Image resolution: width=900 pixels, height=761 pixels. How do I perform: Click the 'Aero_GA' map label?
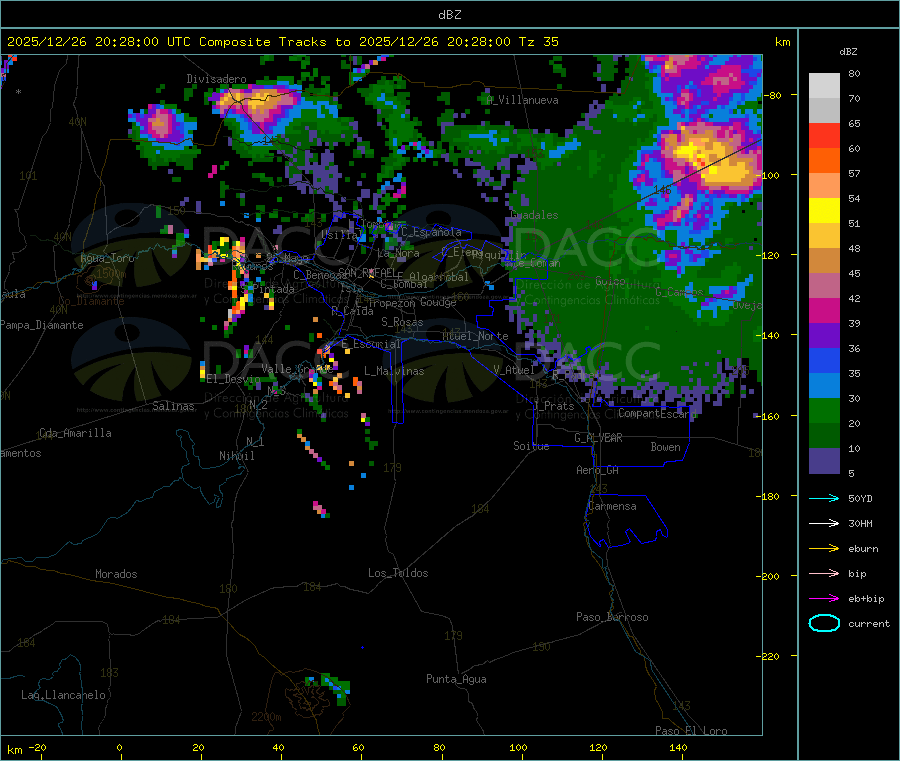point(597,470)
